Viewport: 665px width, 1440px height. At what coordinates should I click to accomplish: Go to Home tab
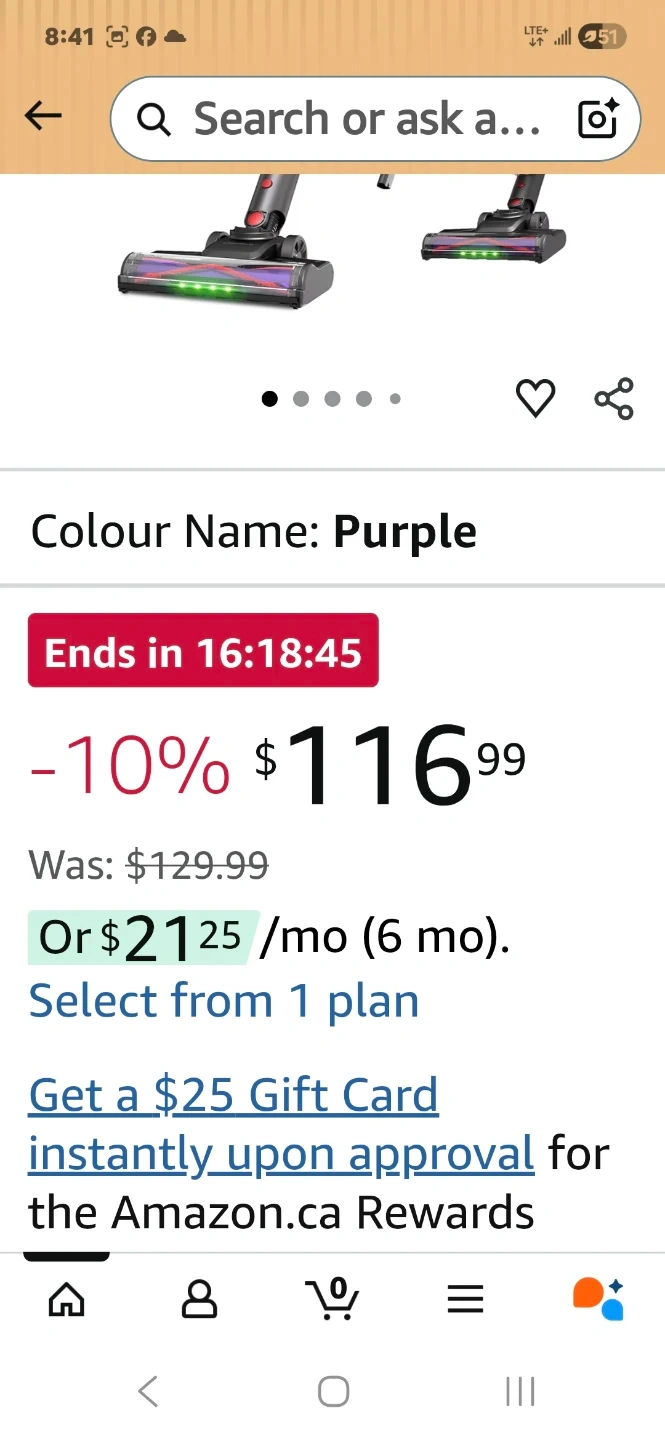67,1299
